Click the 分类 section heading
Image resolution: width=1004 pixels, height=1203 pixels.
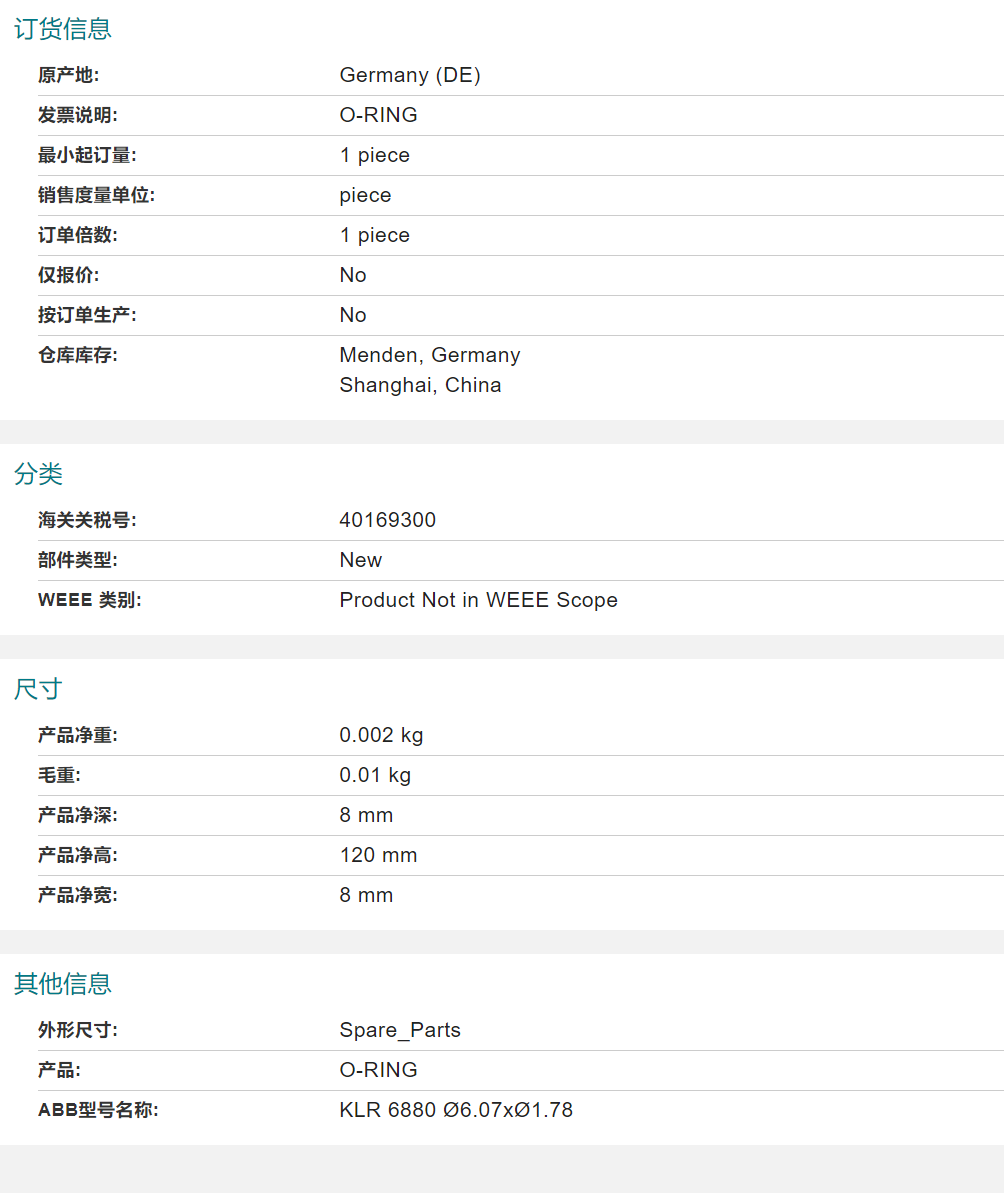point(38,474)
